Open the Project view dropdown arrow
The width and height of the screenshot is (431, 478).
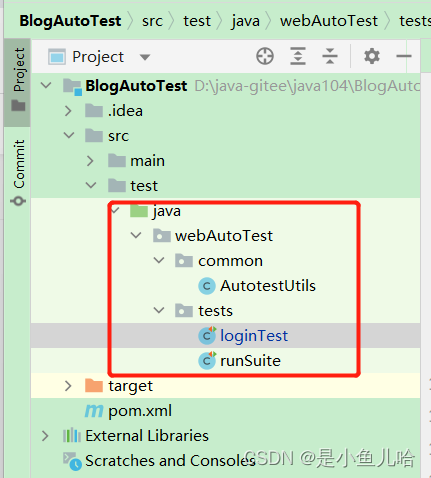[x=145, y=57]
